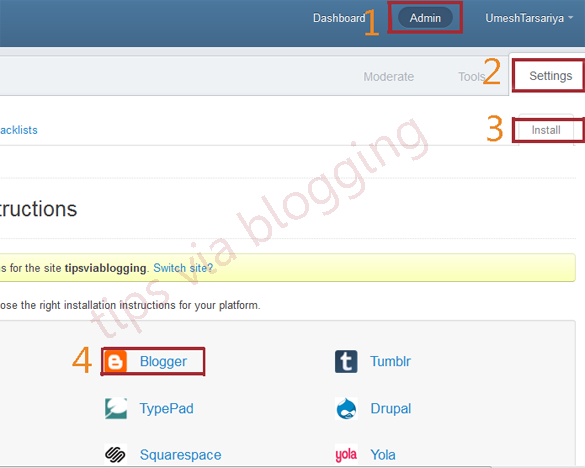Open Tumblr installation instructions link
This screenshot has width=585, height=468.
tap(390, 361)
